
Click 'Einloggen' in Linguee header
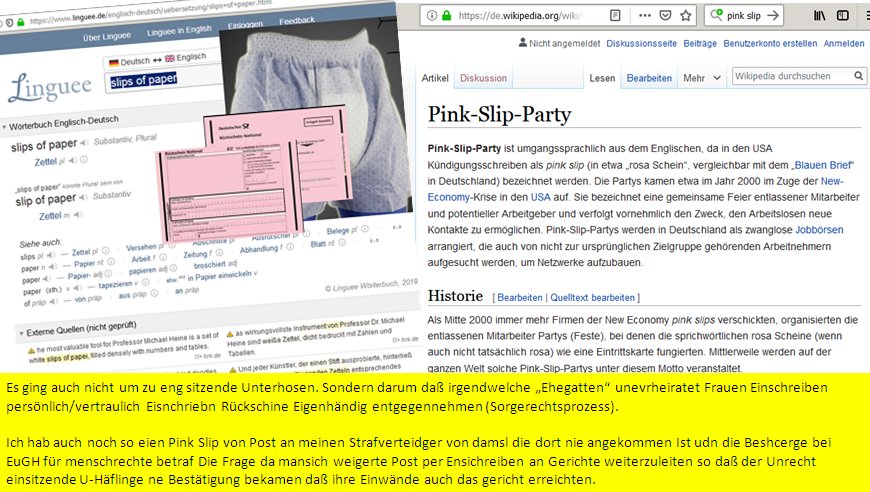pyautogui.click(x=245, y=25)
